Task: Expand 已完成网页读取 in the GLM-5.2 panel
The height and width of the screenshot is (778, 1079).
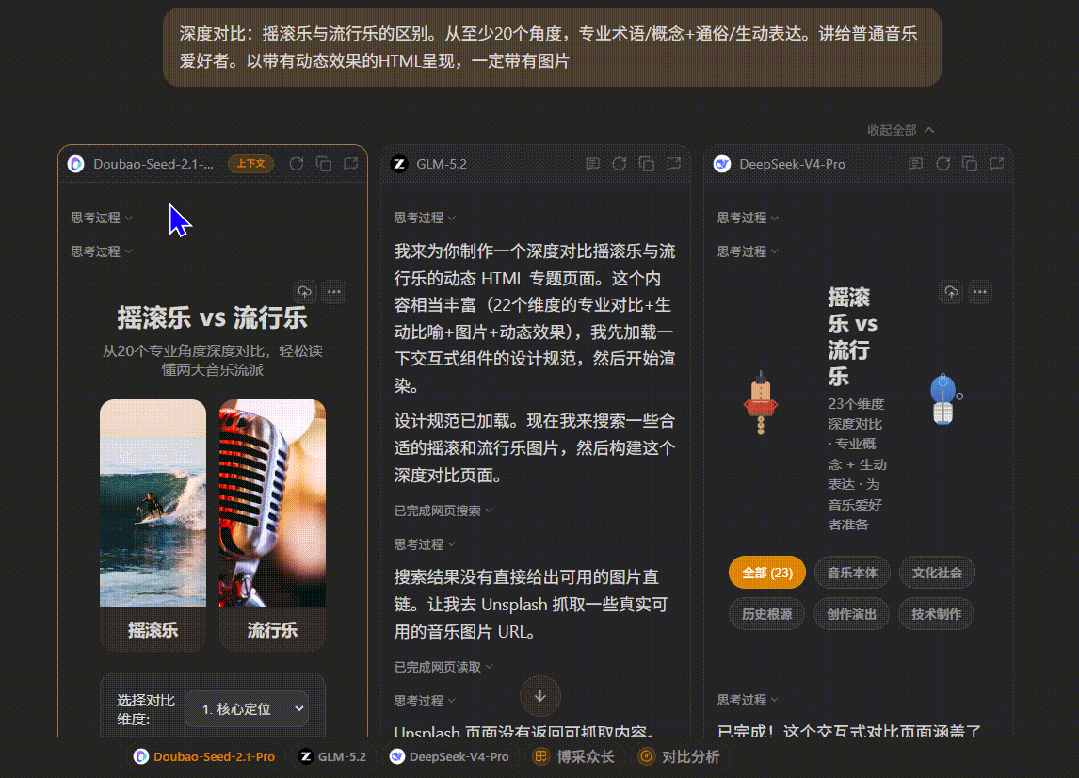Action: (443, 667)
